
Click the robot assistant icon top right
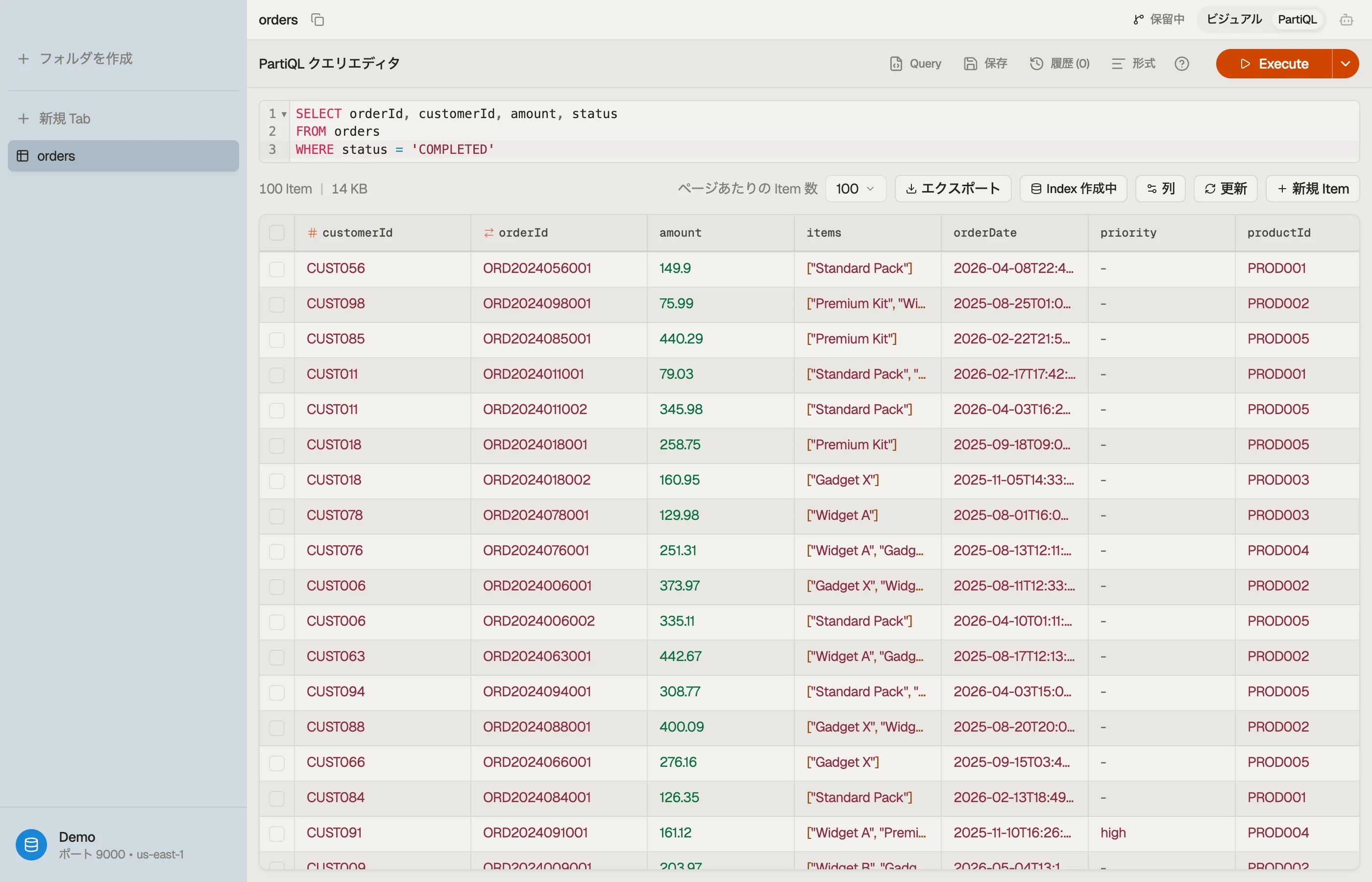pos(1346,20)
